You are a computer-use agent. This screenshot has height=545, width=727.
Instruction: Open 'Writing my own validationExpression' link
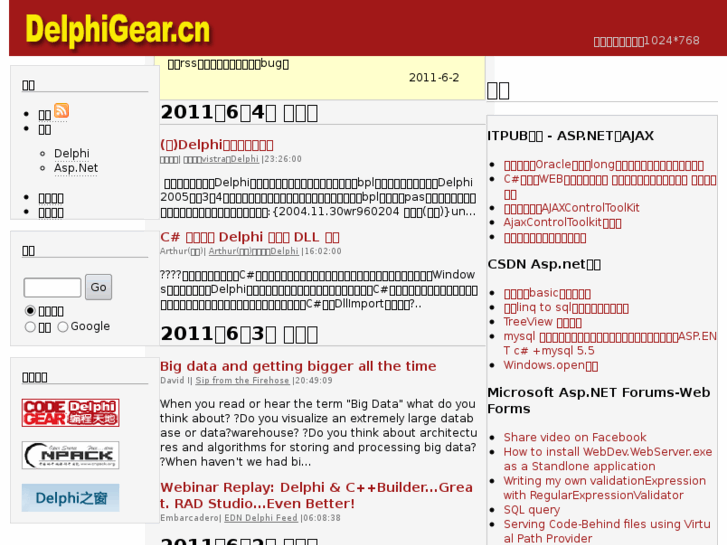click(x=605, y=488)
